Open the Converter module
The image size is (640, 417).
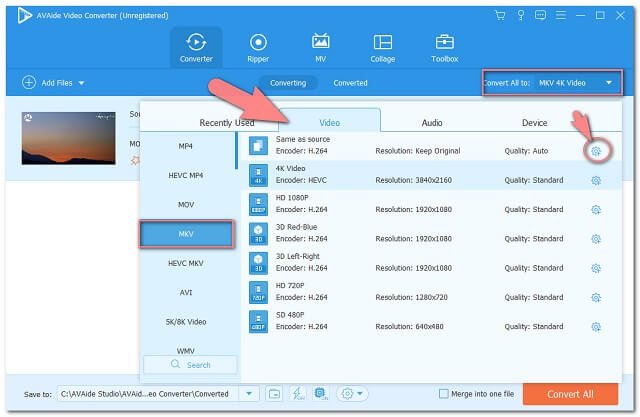(x=196, y=47)
